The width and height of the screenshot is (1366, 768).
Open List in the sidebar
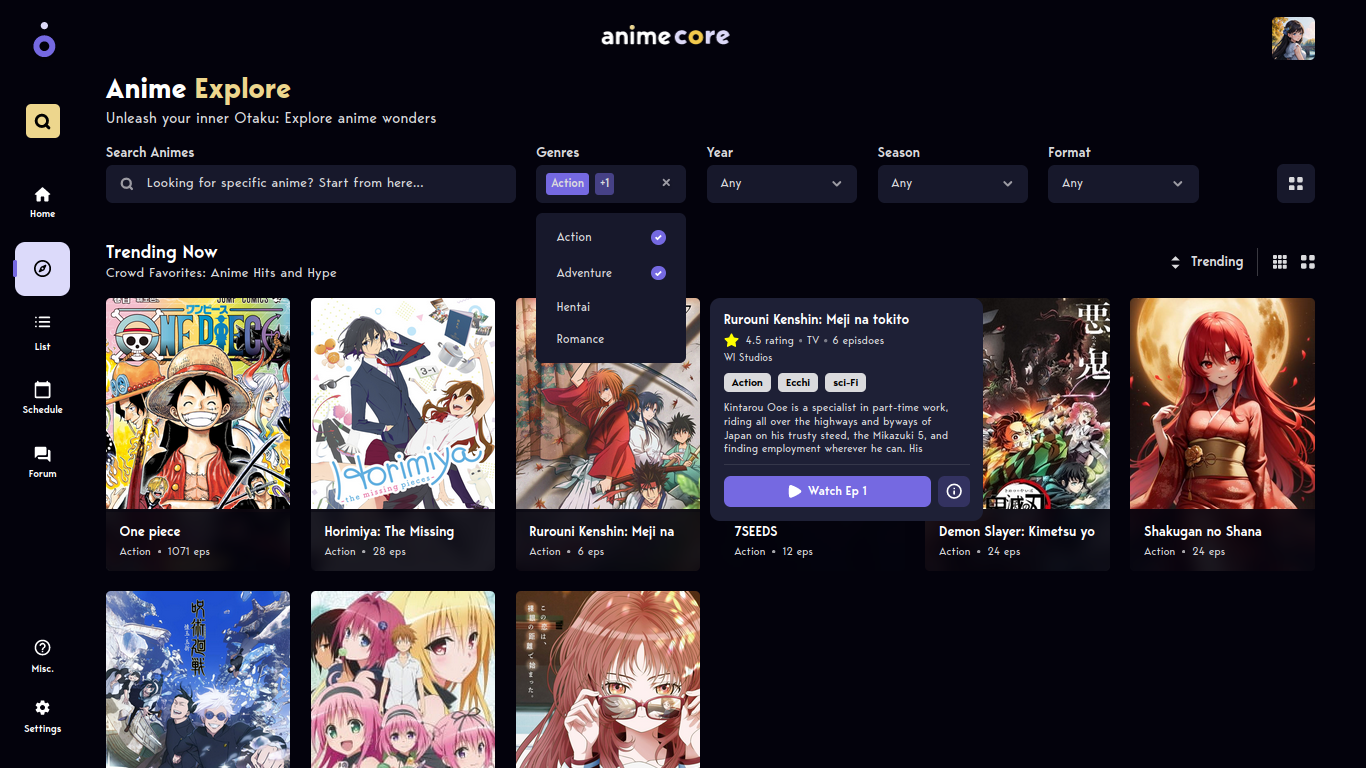[42, 333]
